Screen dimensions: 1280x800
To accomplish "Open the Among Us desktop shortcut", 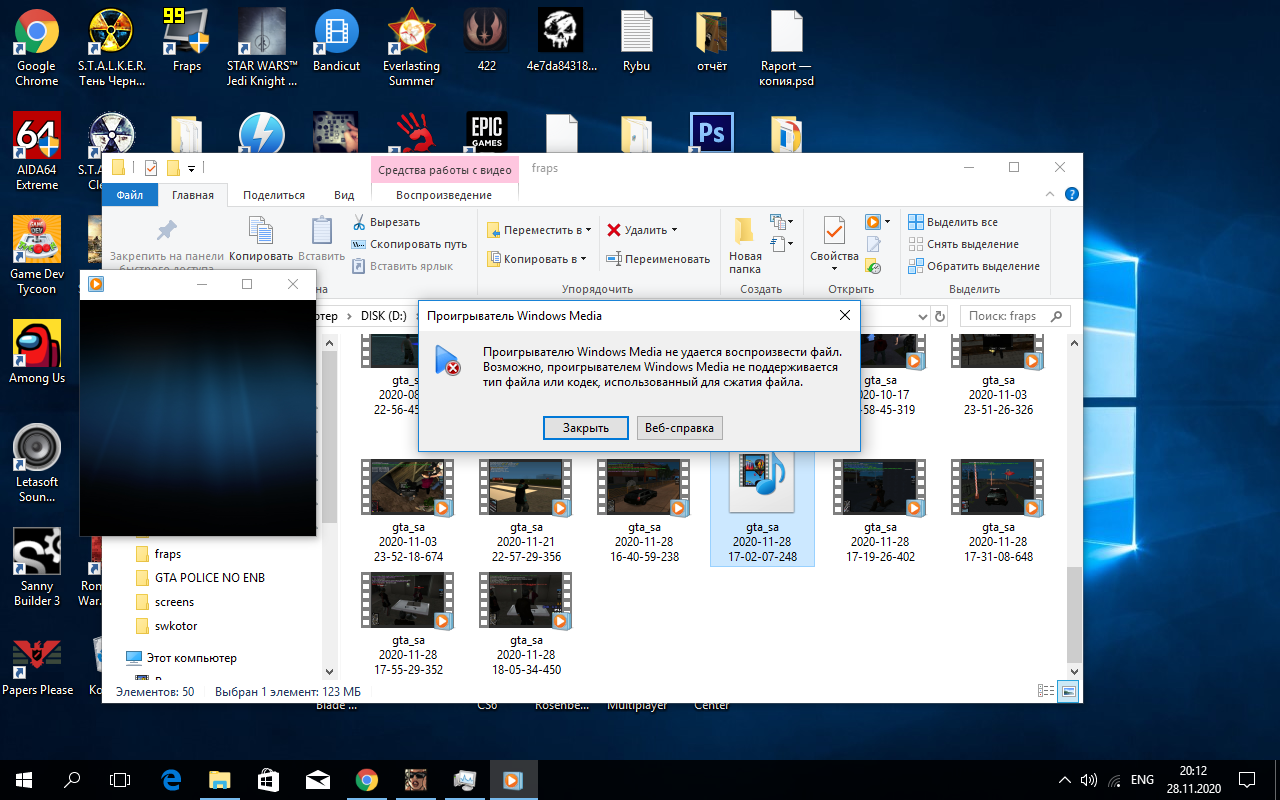I will click(37, 352).
